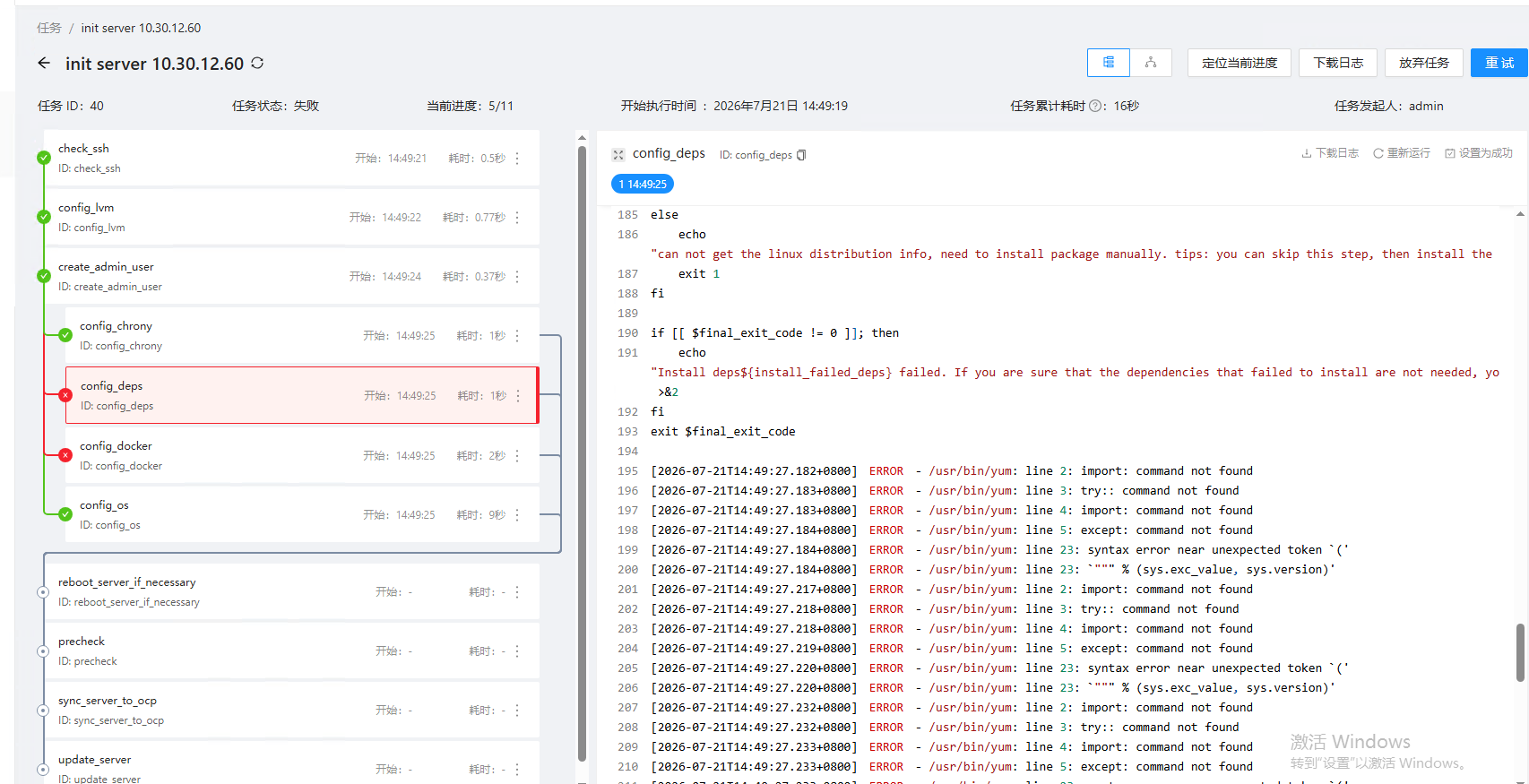This screenshot has height=784, width=1529.
Task: Click task list scrollbar thumb
Action: 582,452
